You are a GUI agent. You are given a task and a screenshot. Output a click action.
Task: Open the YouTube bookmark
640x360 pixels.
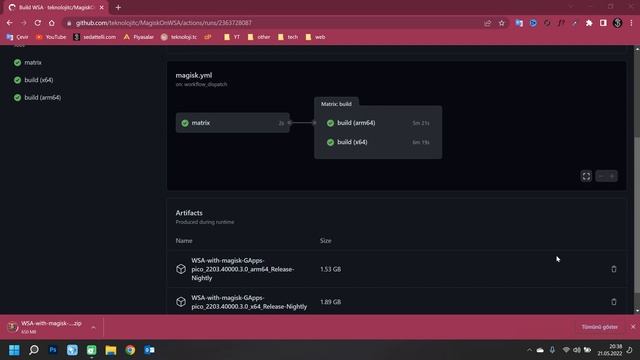click(51, 37)
